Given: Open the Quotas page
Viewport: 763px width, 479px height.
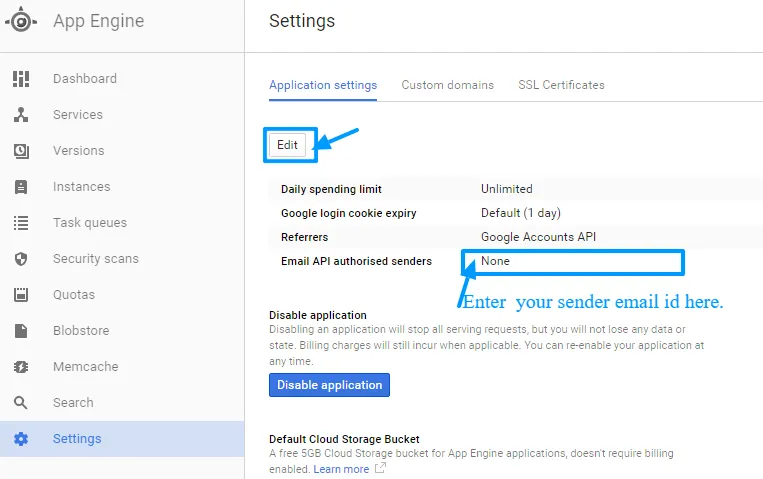Looking at the screenshot, I should (x=122, y=295).
